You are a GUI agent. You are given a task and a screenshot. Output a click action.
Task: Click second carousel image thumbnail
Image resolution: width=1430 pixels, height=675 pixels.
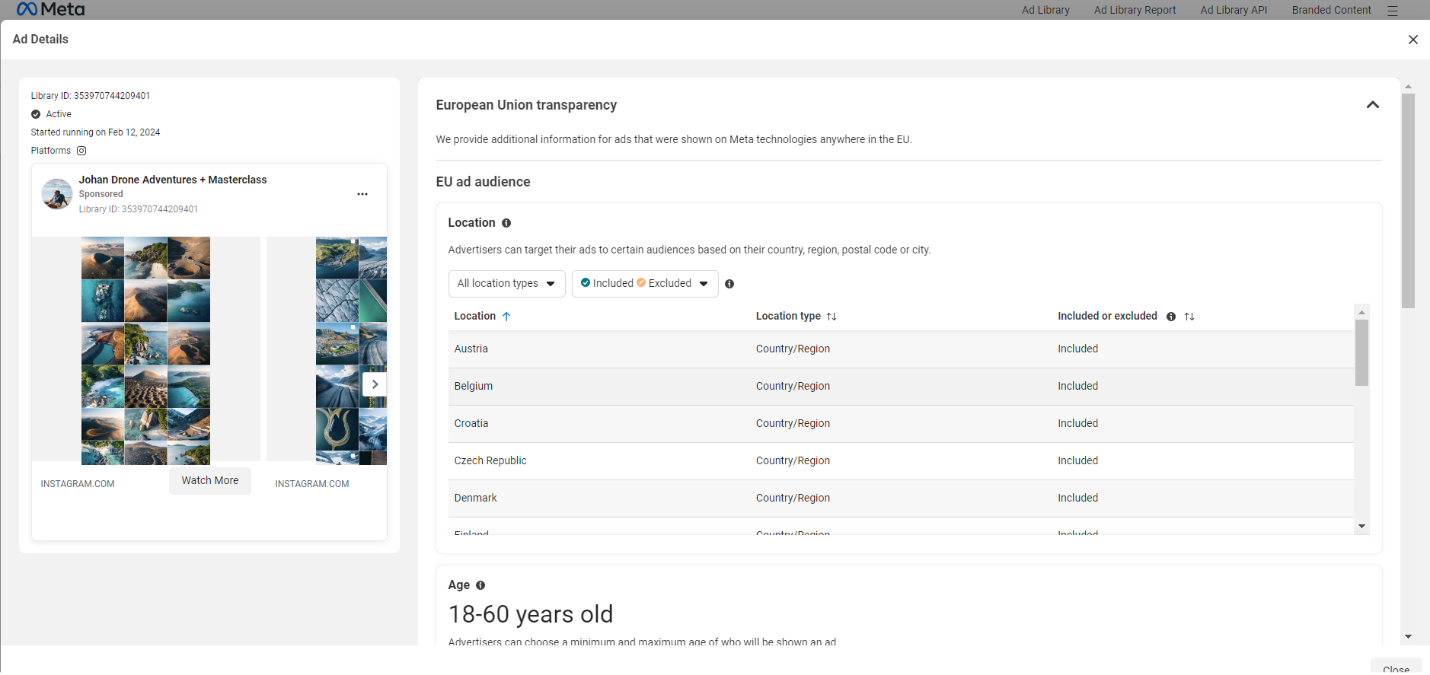tap(351, 350)
